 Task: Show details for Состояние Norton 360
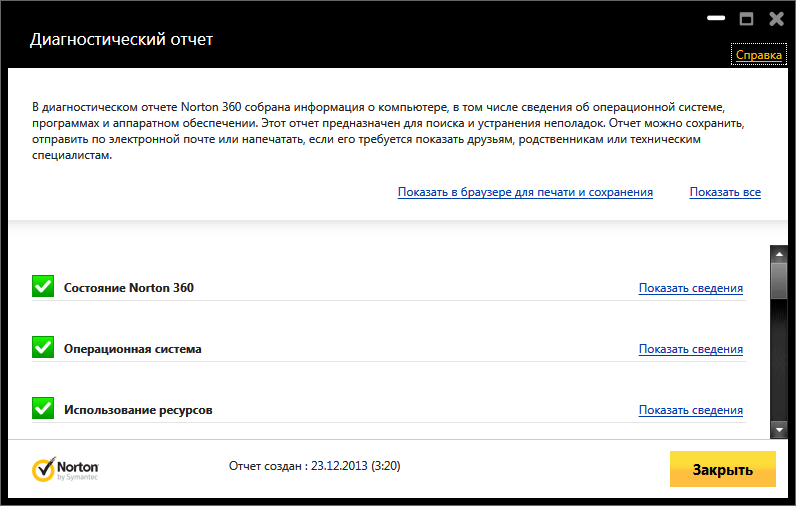pyautogui.click(x=691, y=288)
